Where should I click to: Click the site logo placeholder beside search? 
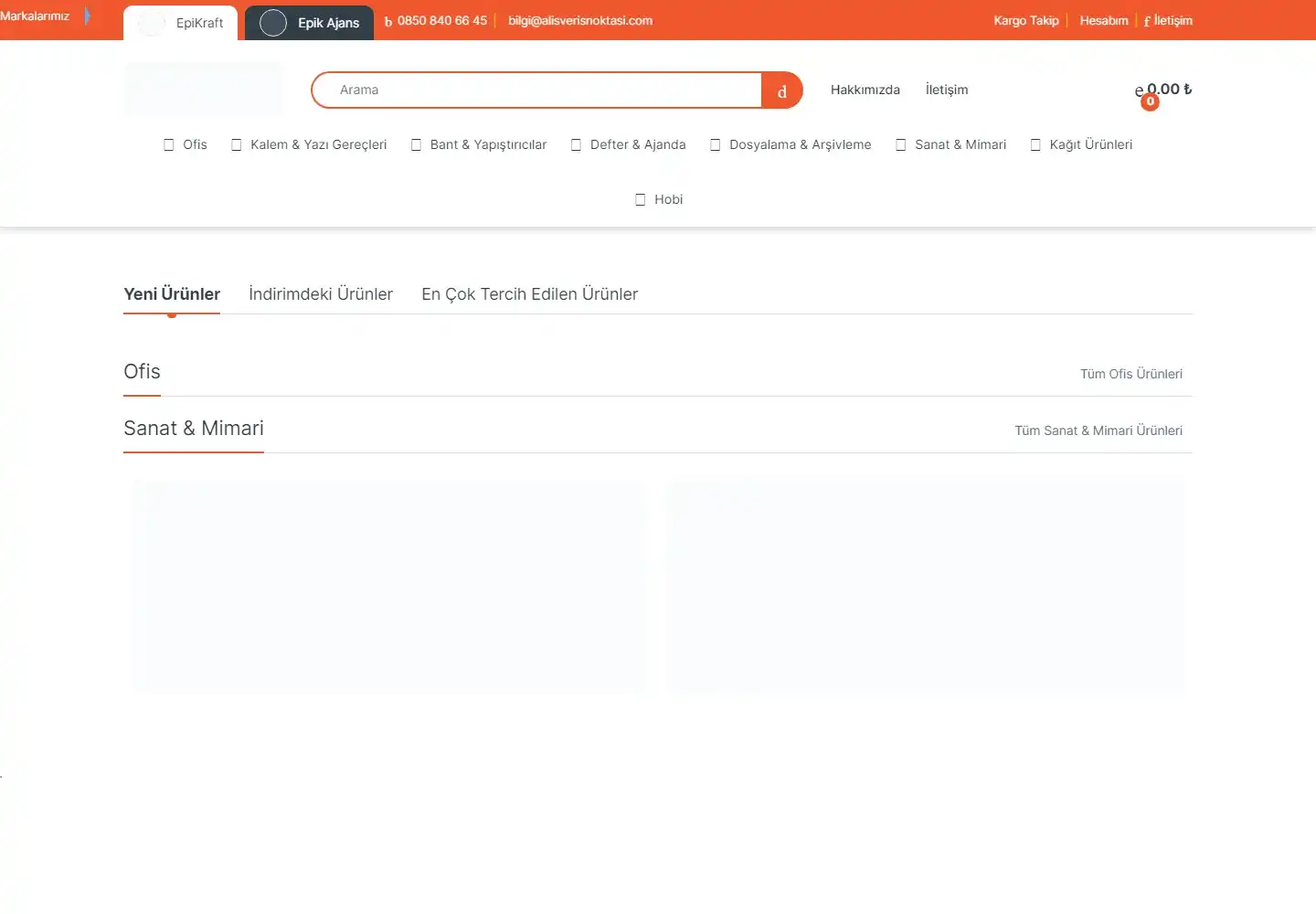pyautogui.click(x=204, y=90)
